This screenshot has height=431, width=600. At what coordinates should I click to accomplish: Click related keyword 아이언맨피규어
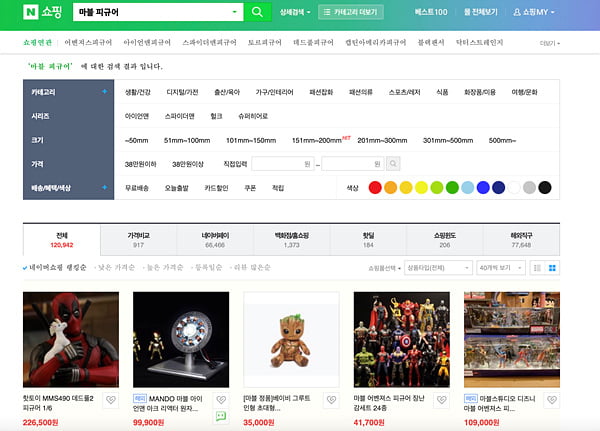(147, 42)
